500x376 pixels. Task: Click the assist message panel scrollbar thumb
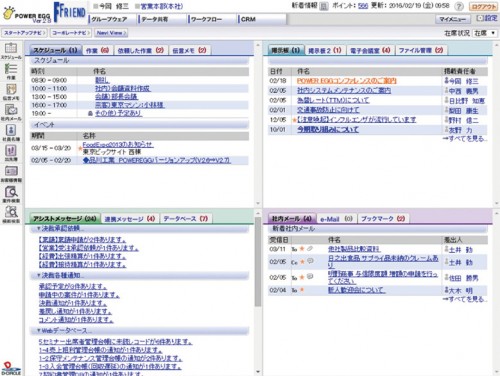(x=258, y=261)
